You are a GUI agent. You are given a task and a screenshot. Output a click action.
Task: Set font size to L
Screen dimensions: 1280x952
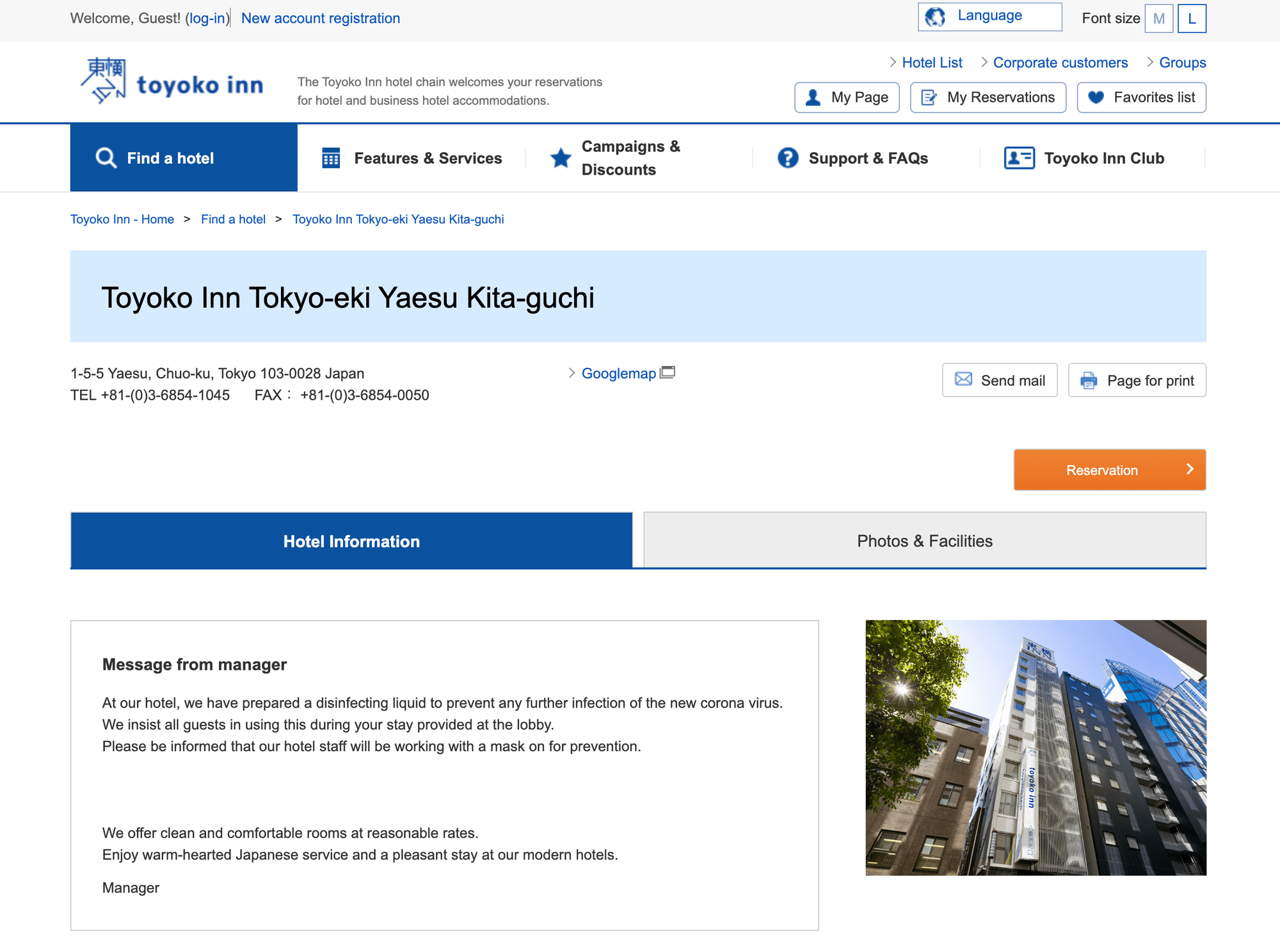[1192, 19]
